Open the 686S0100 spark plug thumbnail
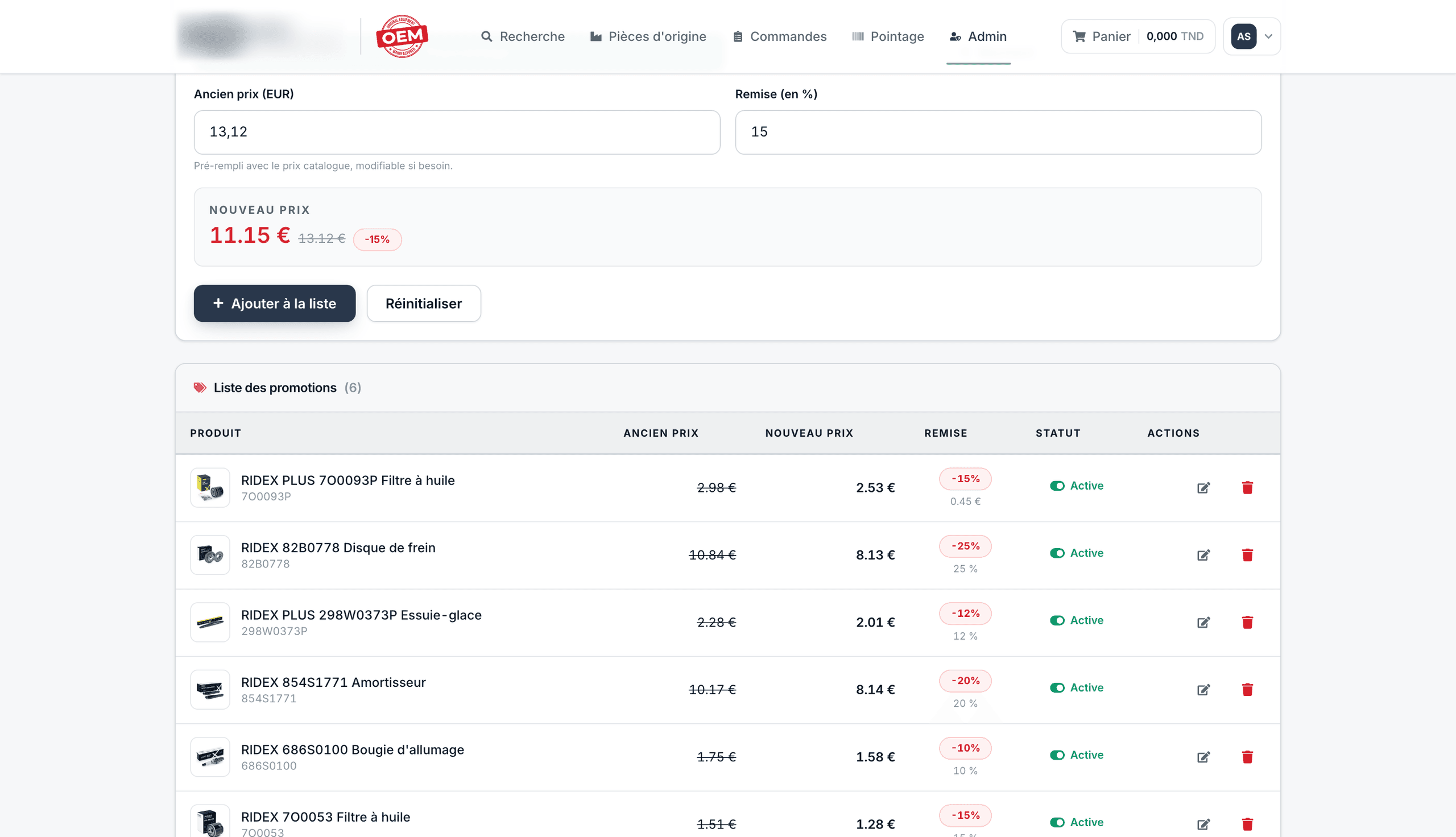 (210, 756)
